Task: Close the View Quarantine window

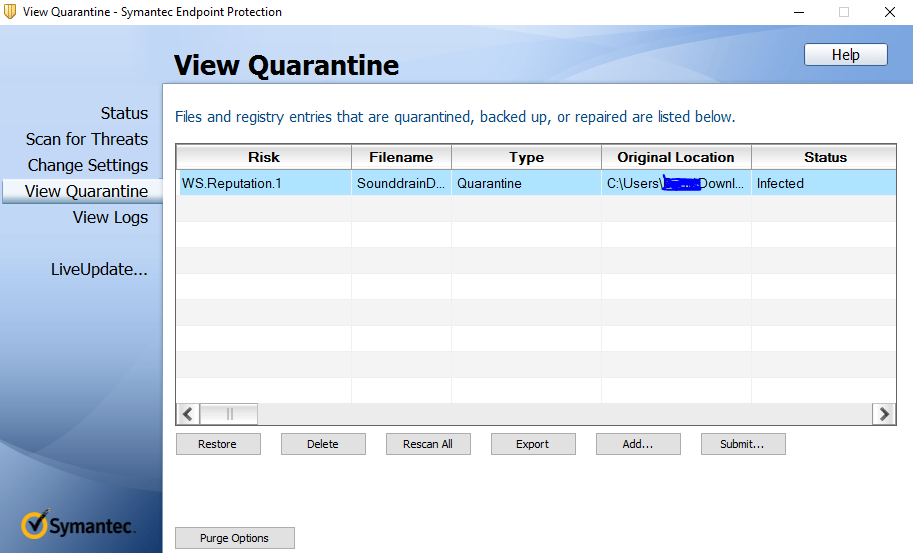Action: coord(890,12)
